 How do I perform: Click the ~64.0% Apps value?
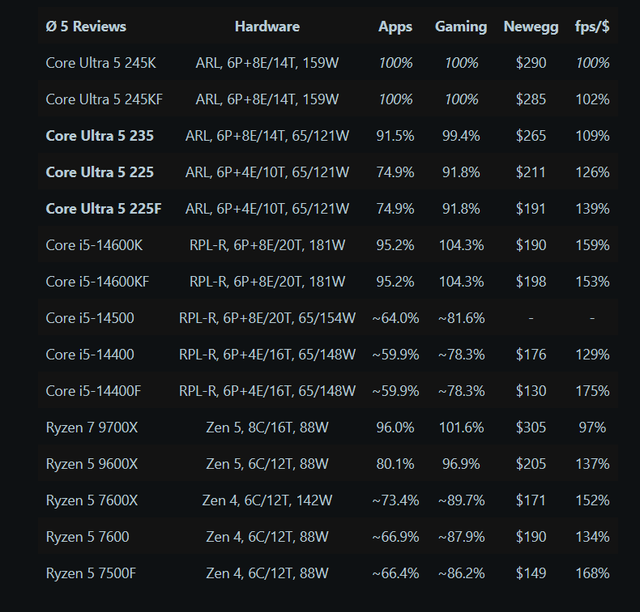[395, 318]
